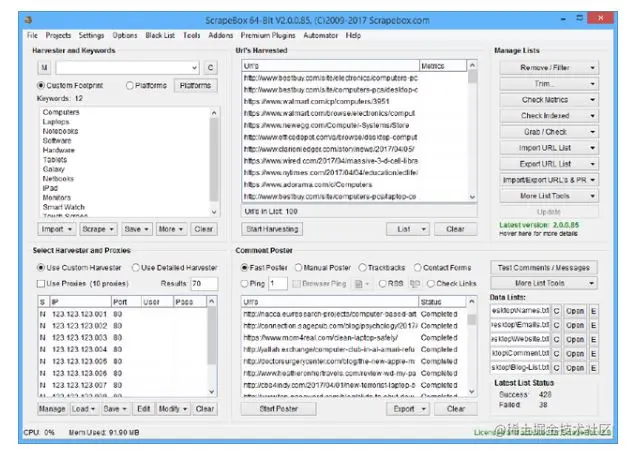This screenshot has width=625, height=451.
Task: Click the E button for the Website.txt data list
Action: (x=594, y=340)
